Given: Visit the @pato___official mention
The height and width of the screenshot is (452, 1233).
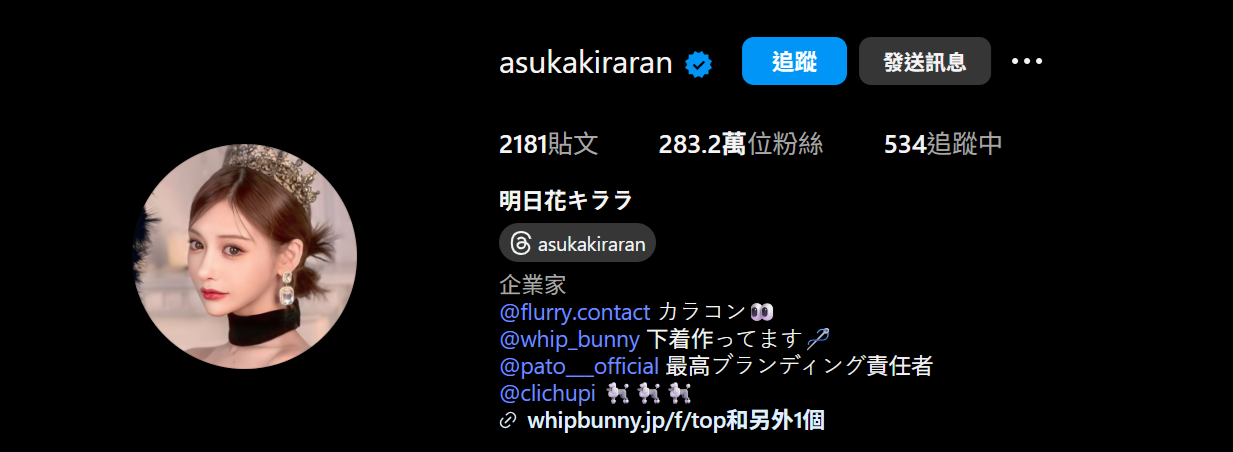Looking at the screenshot, I should [579, 366].
